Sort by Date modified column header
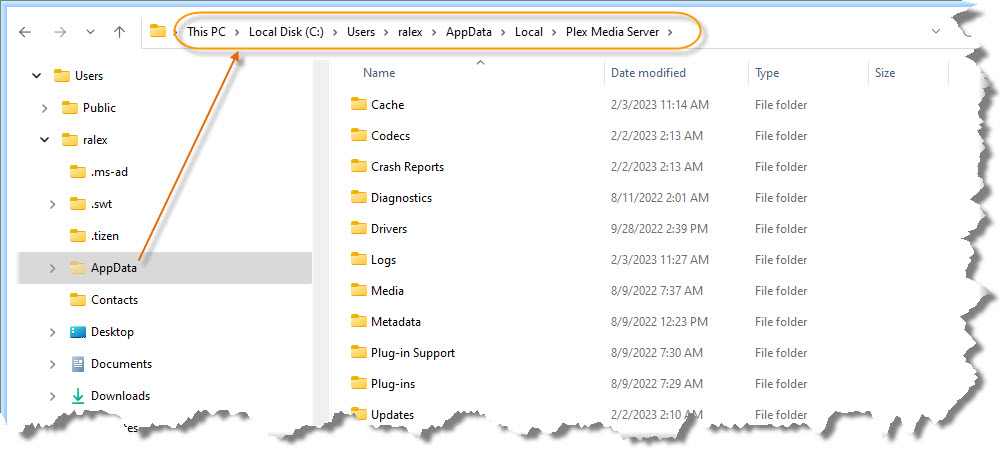The width and height of the screenshot is (1002, 450). [648, 73]
